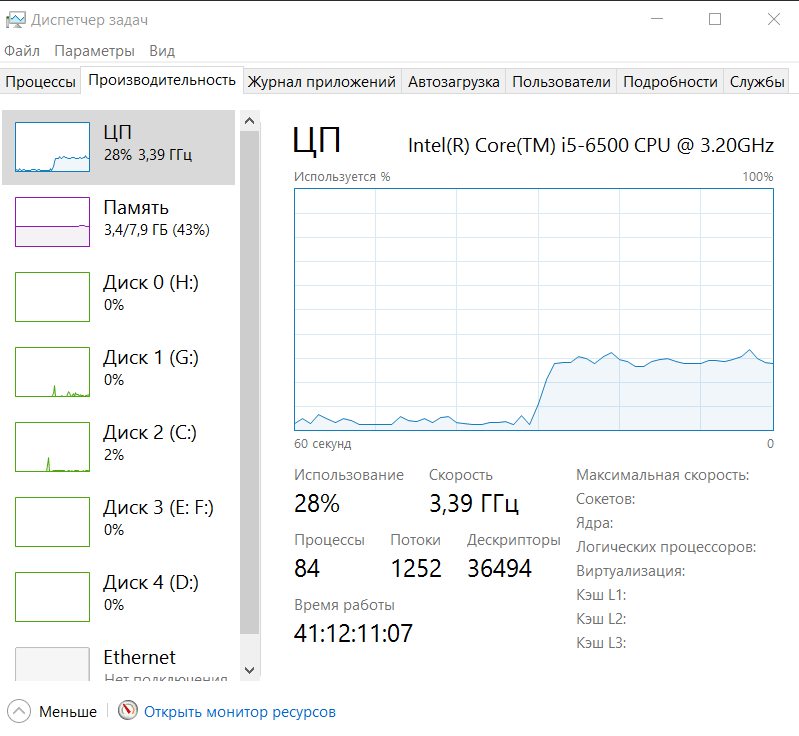Image resolution: width=799 pixels, height=736 pixels.
Task: Click the Диск 1 (G:) label
Action: click(151, 357)
